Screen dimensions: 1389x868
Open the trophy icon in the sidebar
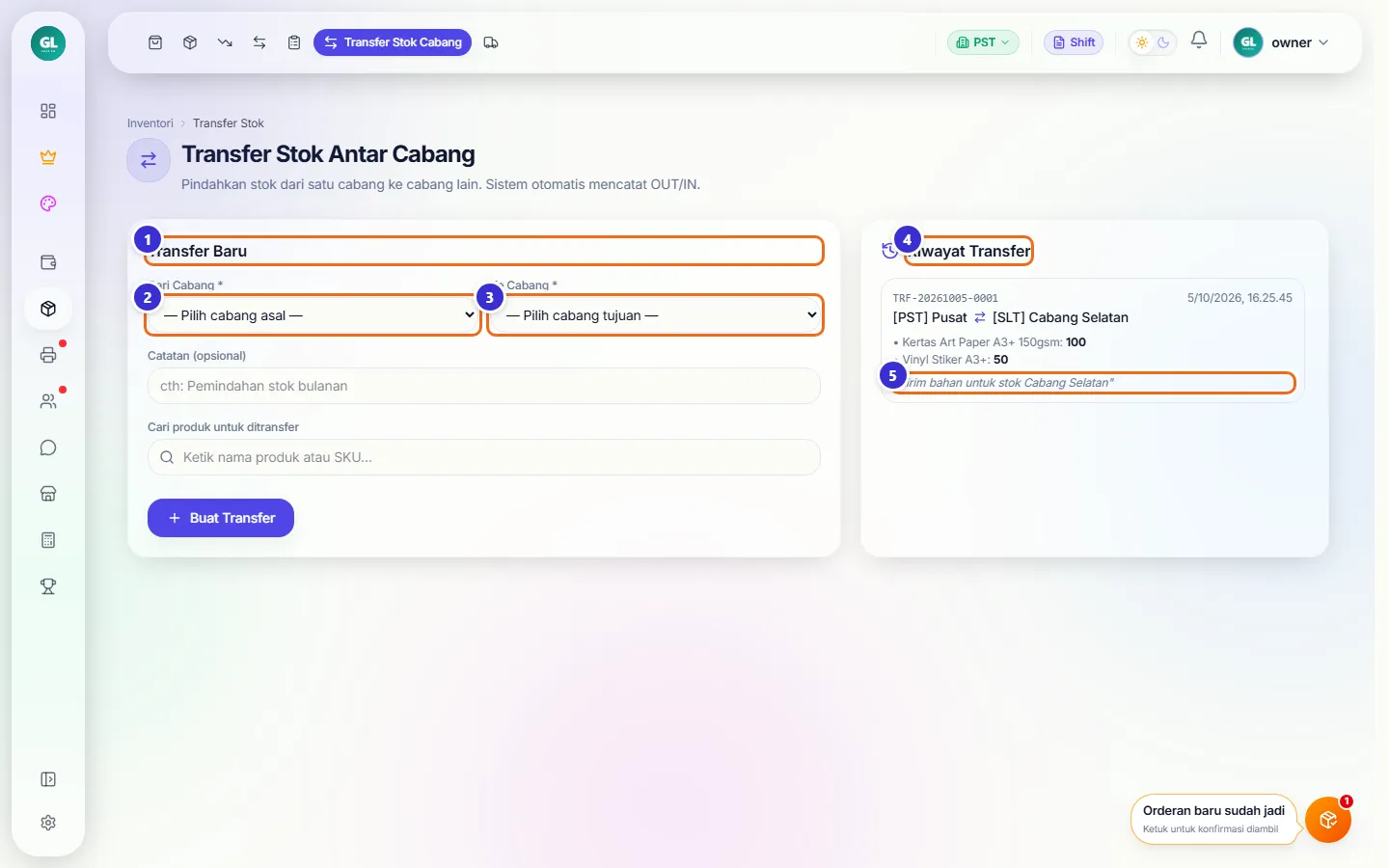(48, 586)
